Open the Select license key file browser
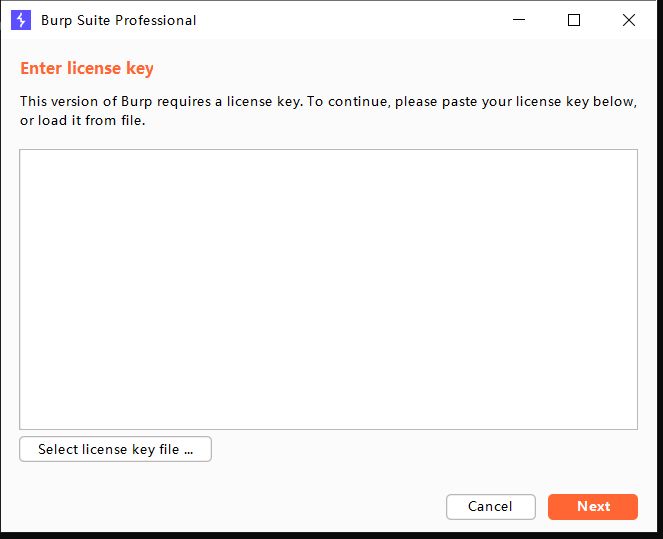The image size is (663, 539). (x=115, y=450)
